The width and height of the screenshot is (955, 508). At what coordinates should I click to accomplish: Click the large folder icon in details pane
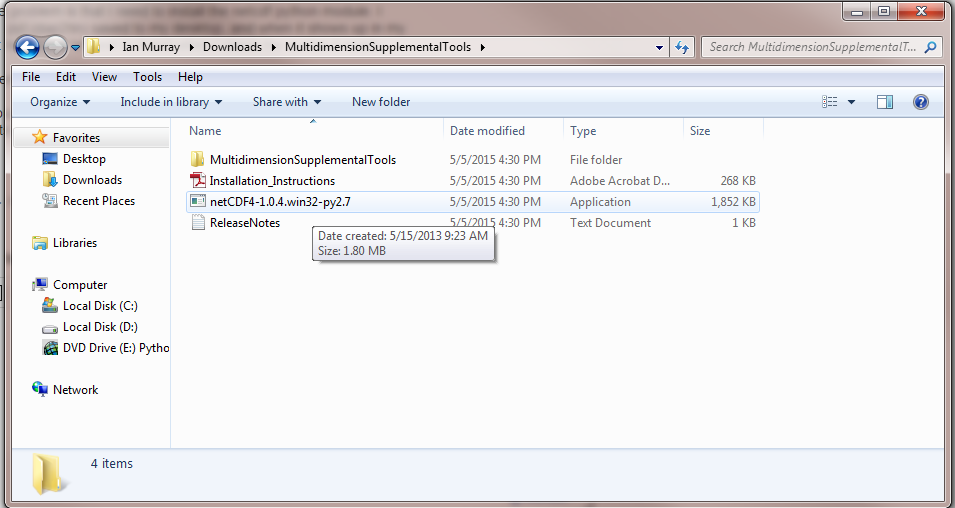(x=49, y=474)
